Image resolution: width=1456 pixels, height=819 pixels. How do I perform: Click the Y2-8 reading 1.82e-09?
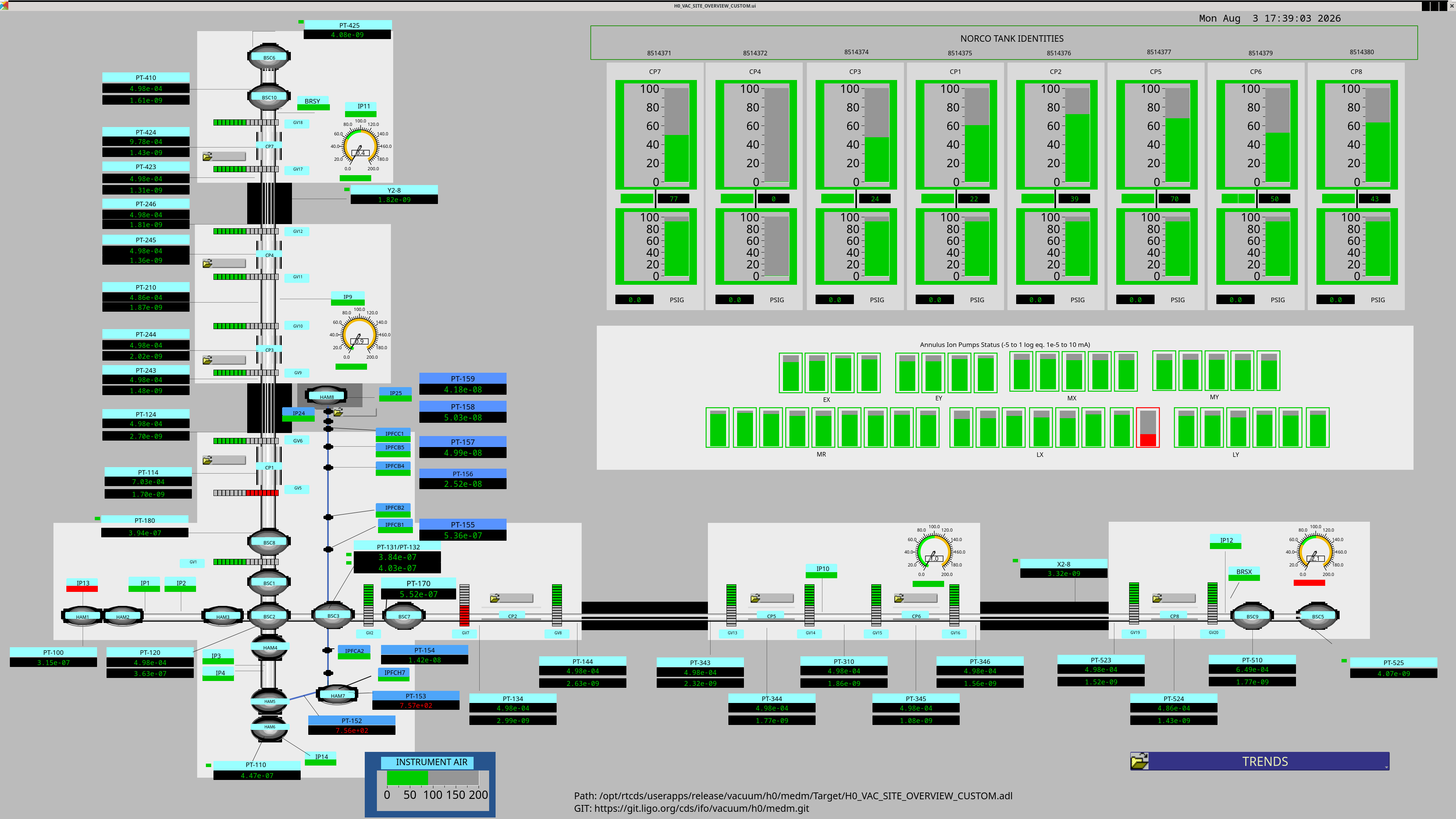point(394,199)
